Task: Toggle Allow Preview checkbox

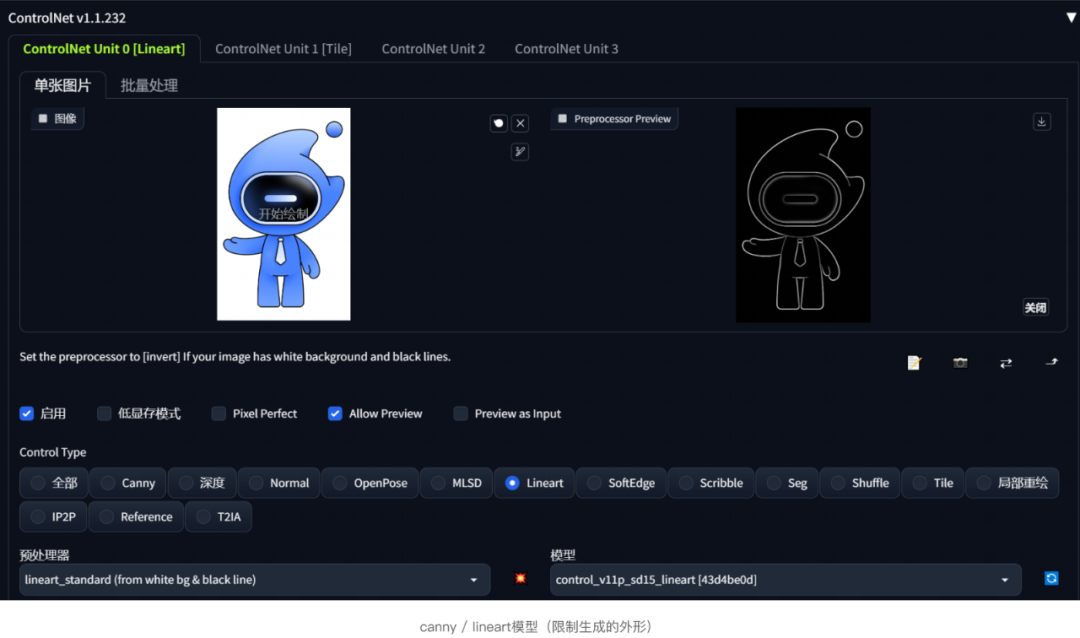Action: pyautogui.click(x=335, y=413)
